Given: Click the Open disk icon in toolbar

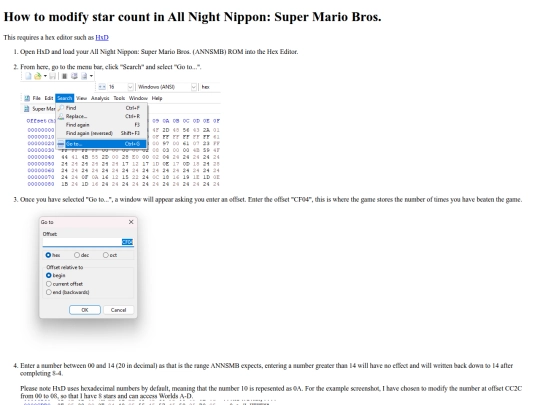Looking at the screenshot, I should (74, 76).
